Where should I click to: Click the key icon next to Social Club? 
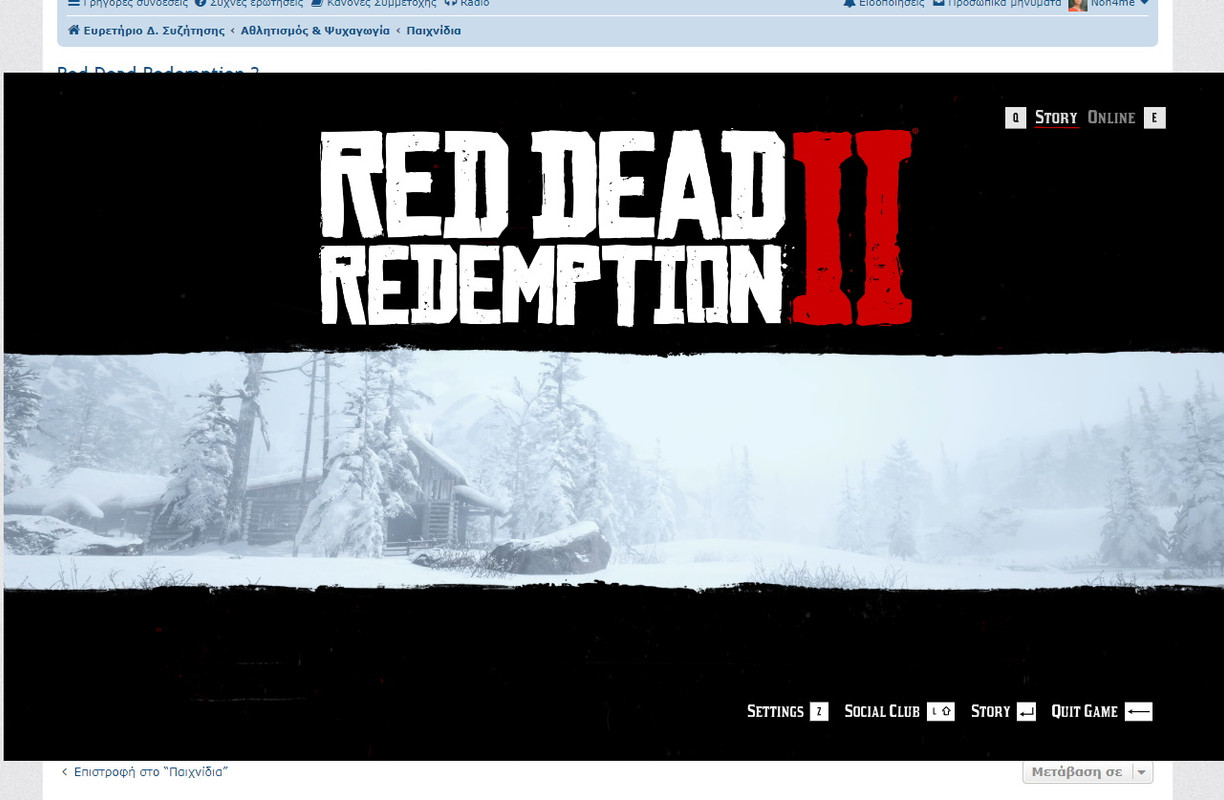[x=941, y=711]
